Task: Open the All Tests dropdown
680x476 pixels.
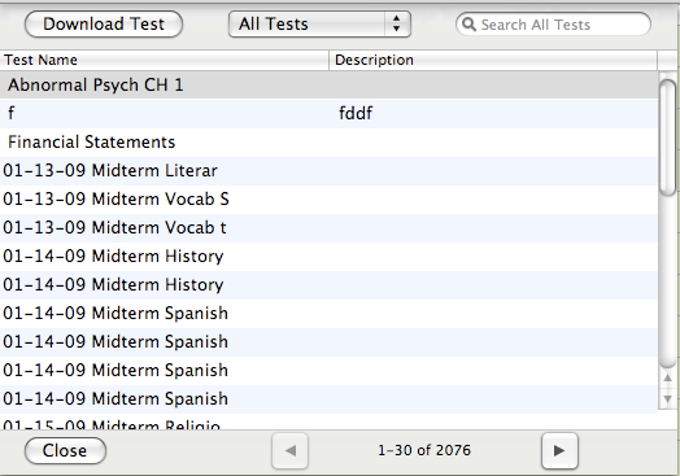Action: click(x=319, y=24)
